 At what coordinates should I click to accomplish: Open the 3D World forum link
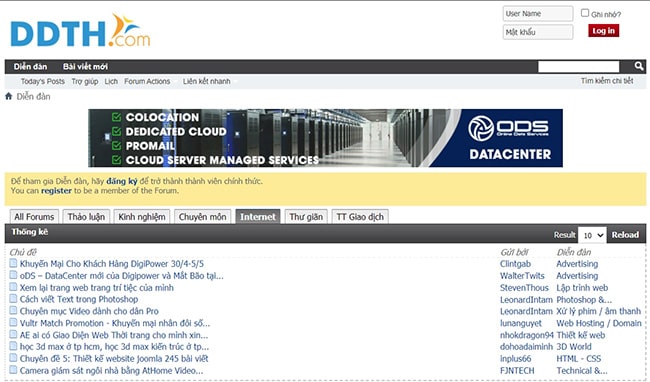574,347
